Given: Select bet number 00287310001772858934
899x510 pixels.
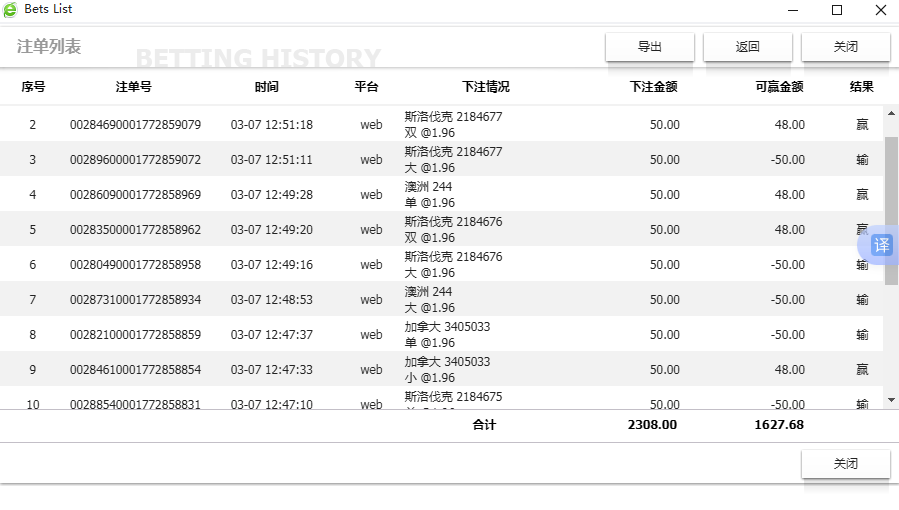Looking at the screenshot, I should (135, 299).
